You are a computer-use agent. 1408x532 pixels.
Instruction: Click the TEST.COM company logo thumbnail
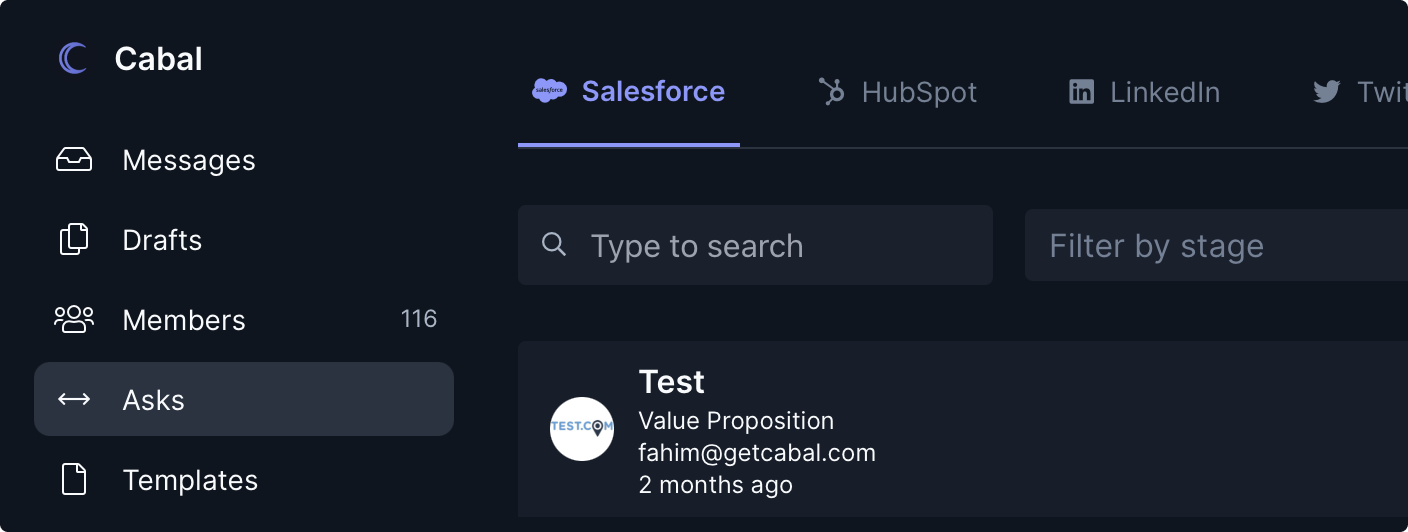tap(582, 429)
